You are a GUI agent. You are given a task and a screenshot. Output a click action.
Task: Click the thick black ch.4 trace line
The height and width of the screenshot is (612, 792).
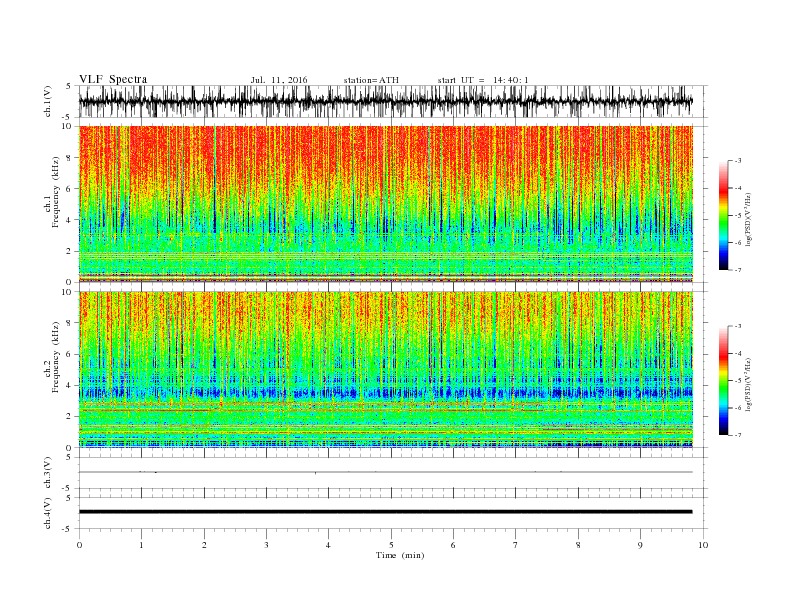pyautogui.click(x=386, y=512)
